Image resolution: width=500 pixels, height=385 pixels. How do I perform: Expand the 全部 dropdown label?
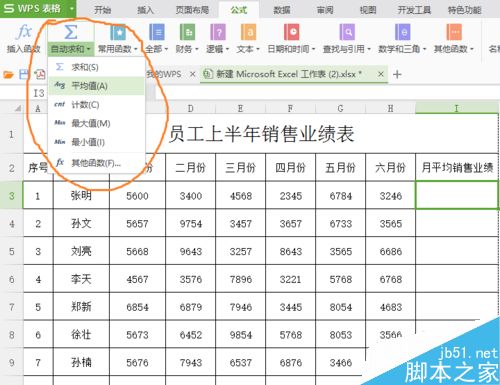click(156, 49)
